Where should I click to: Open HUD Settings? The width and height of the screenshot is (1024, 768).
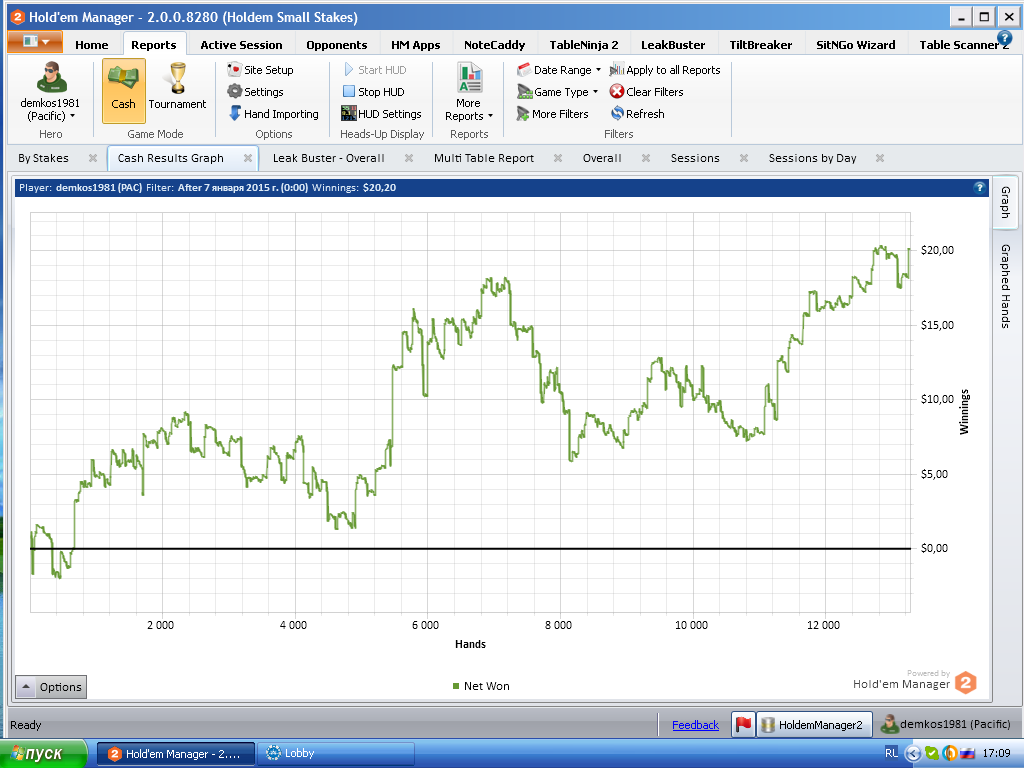(x=381, y=114)
